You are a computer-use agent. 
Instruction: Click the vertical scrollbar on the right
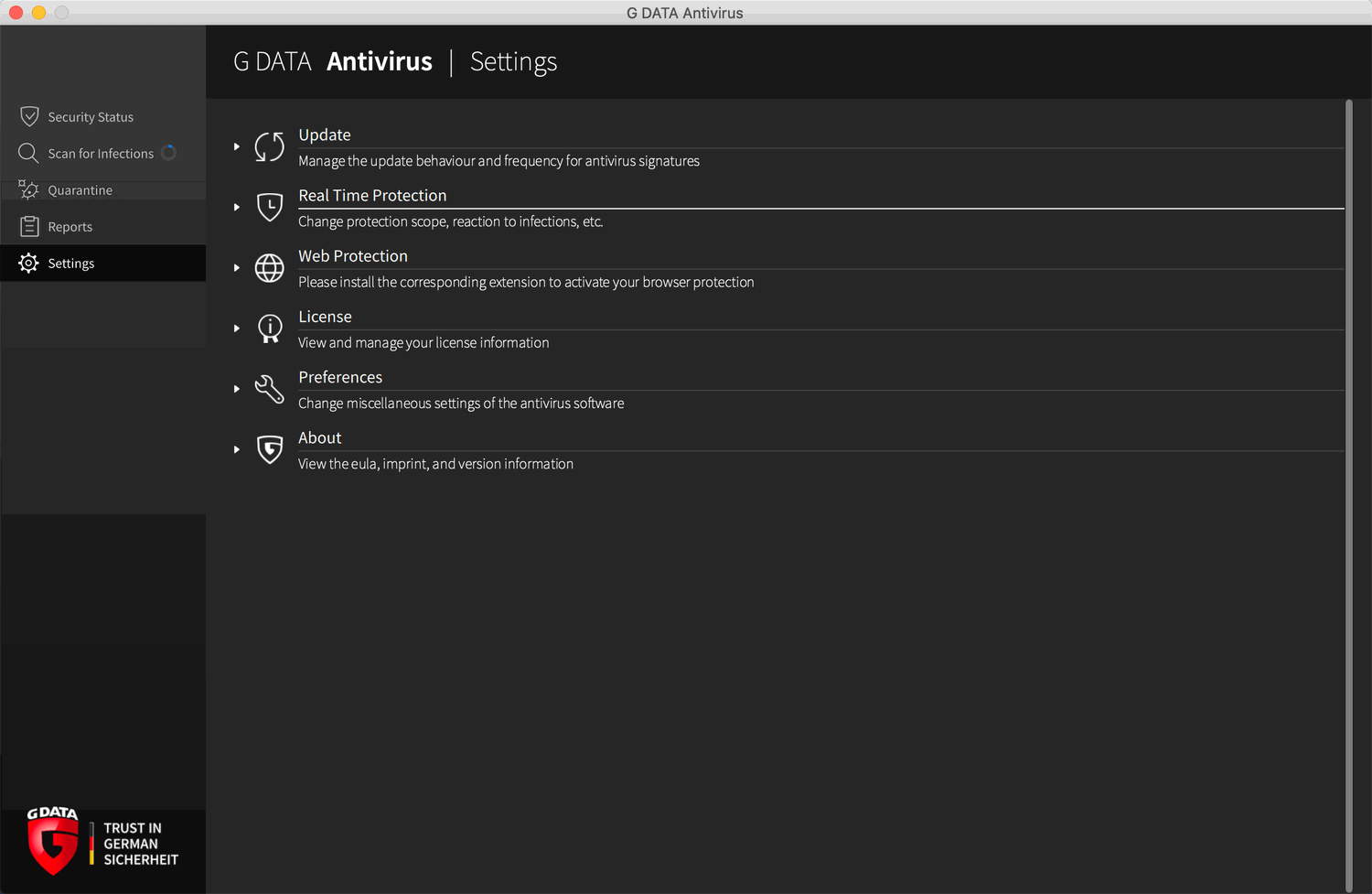[x=1349, y=494]
